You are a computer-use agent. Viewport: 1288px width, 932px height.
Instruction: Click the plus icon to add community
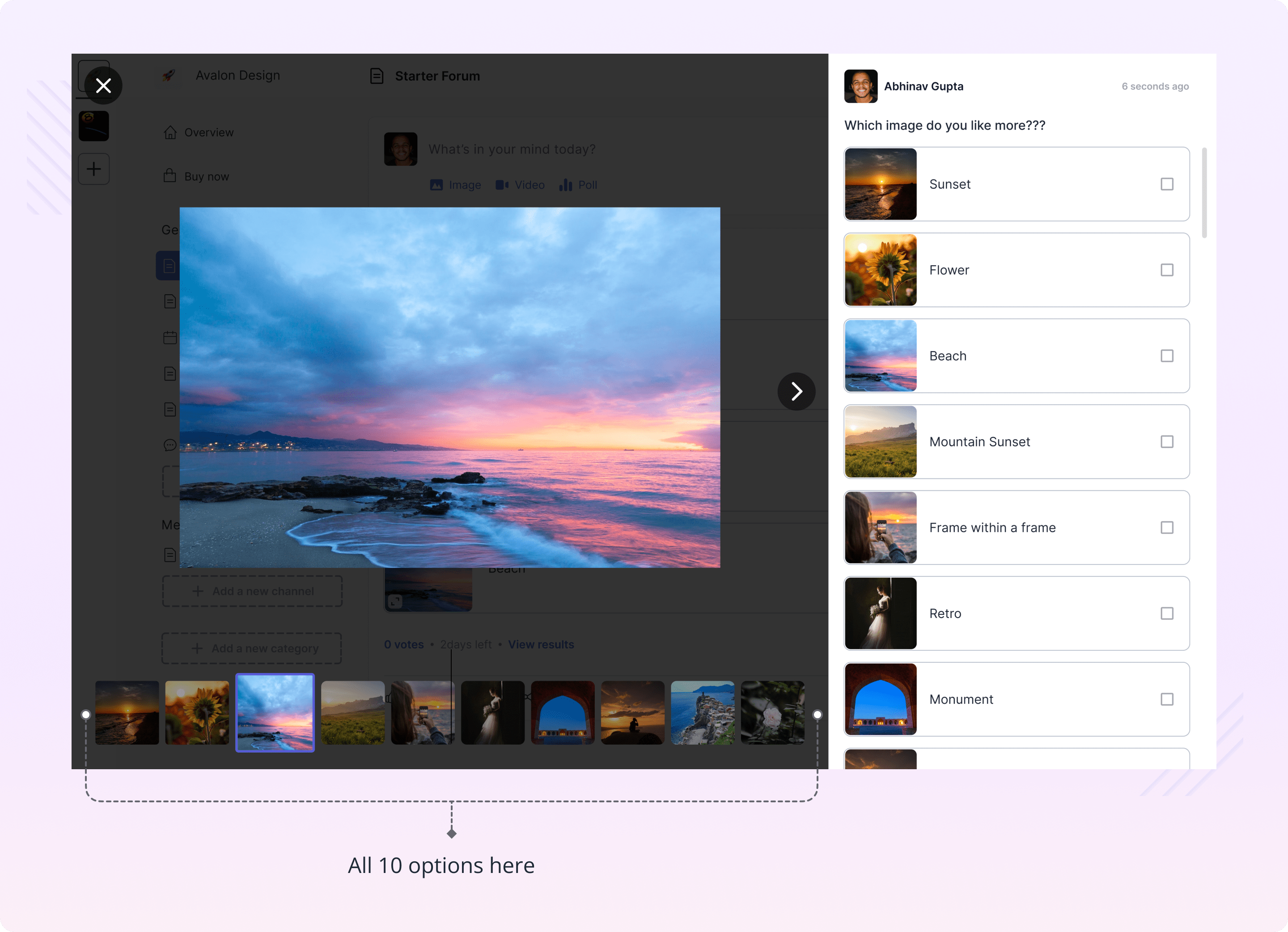pos(94,169)
